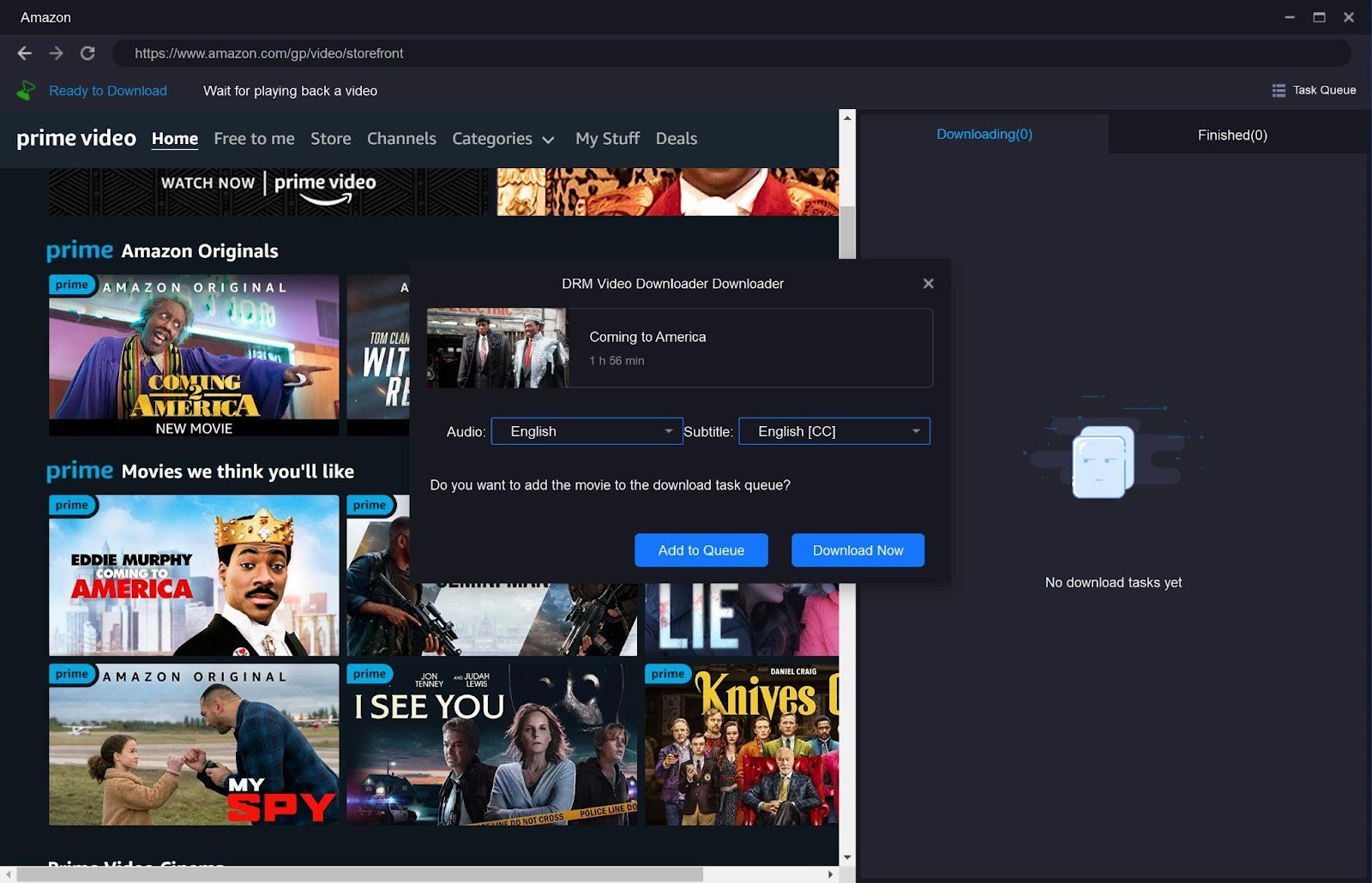Go forward using the browser forward arrow

56,53
